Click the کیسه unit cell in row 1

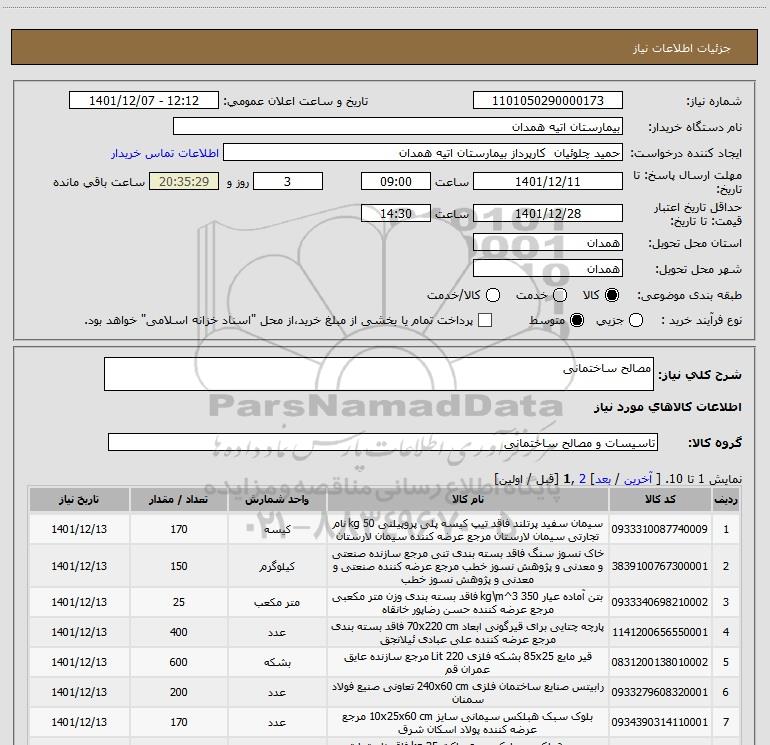click(x=277, y=529)
